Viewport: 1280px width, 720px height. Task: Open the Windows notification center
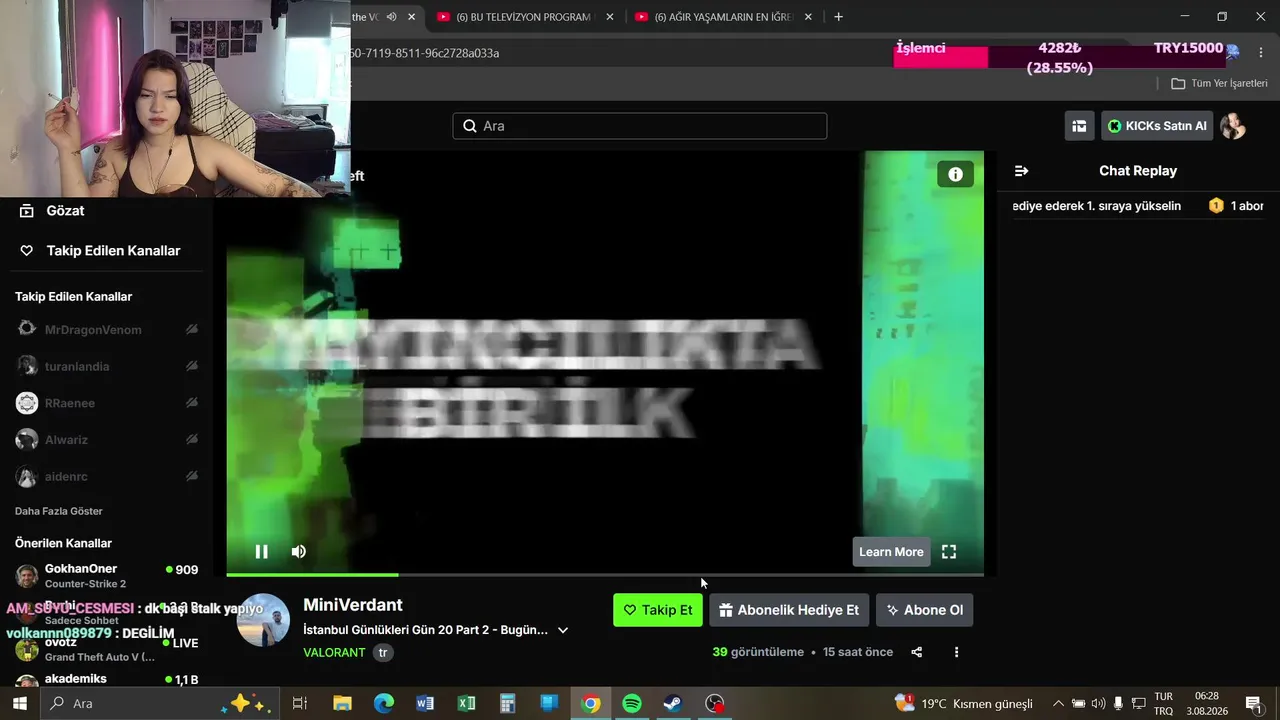click(1253, 704)
